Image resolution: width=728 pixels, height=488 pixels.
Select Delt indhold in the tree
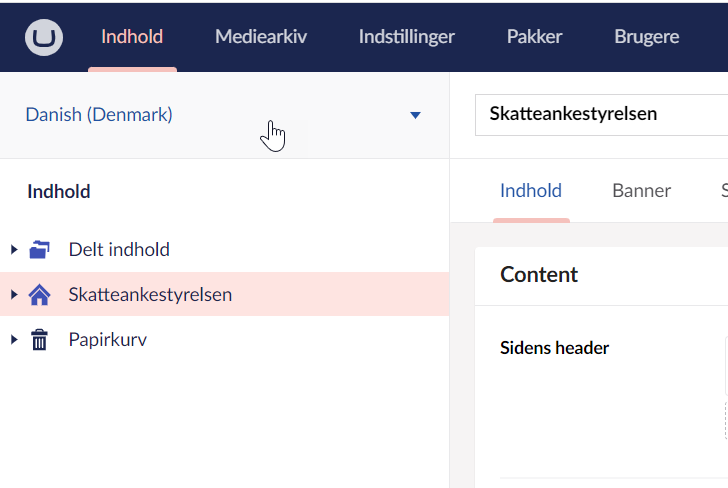pyautogui.click(x=119, y=250)
